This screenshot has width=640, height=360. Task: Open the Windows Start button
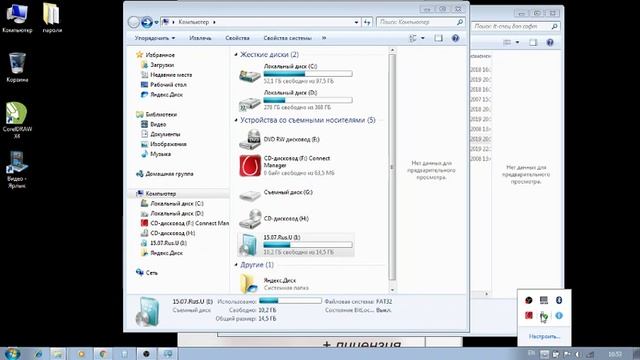(x=12, y=353)
